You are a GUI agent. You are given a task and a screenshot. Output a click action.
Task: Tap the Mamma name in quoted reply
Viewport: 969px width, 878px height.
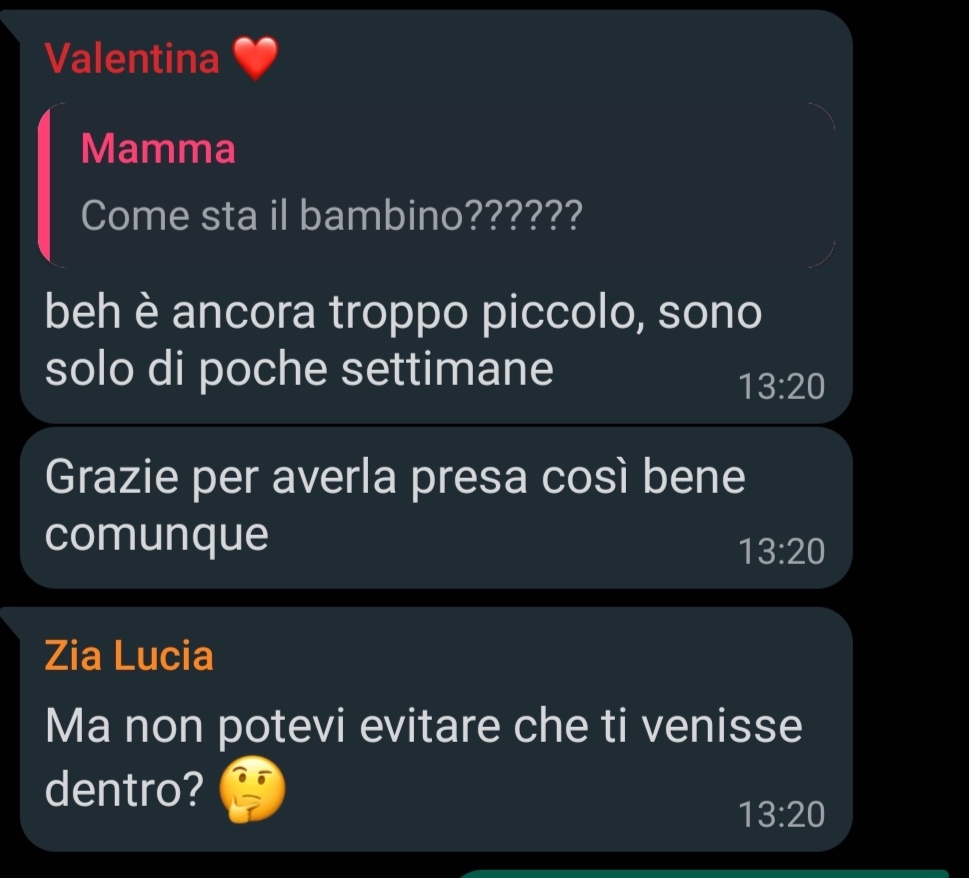158,149
